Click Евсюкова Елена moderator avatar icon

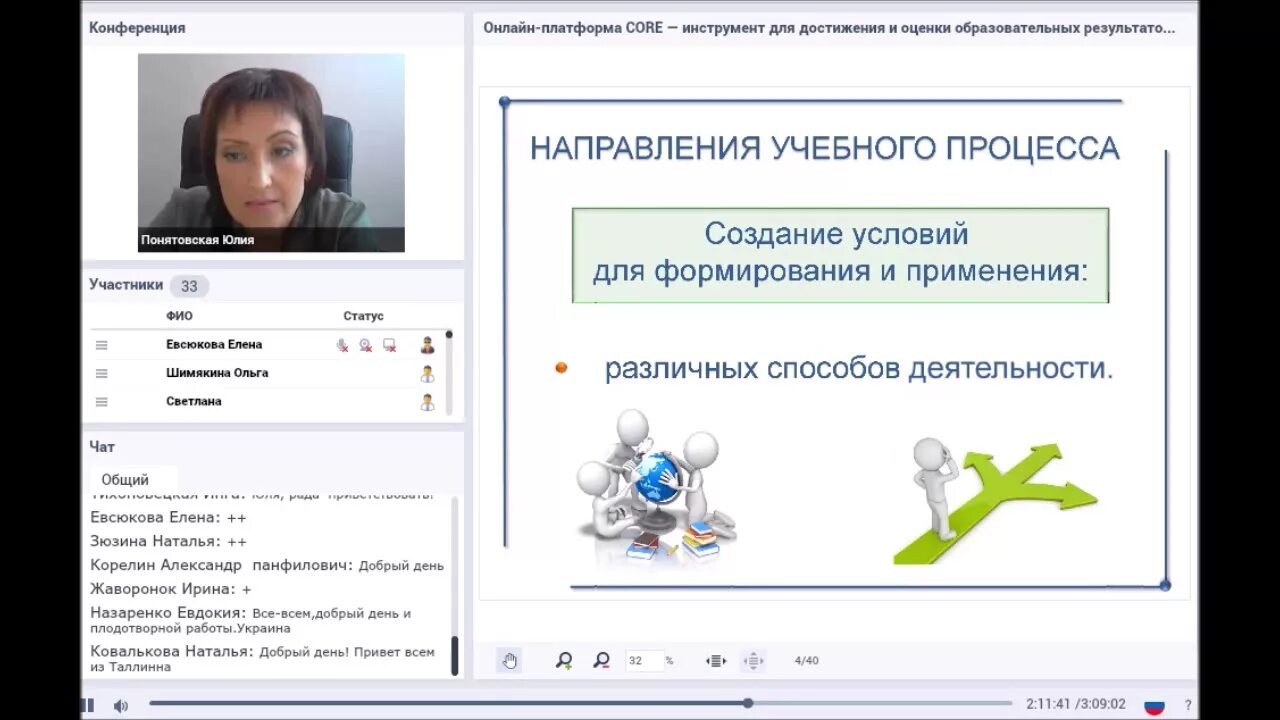(427, 345)
